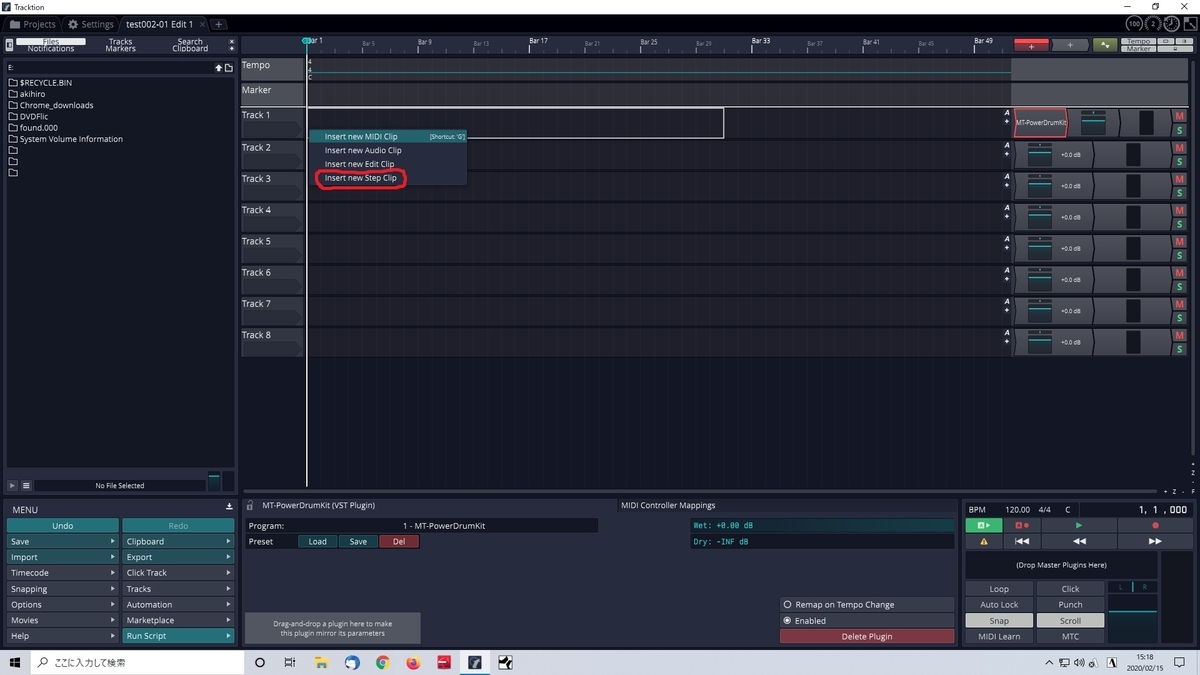Click the Delete Plugin button

(867, 636)
